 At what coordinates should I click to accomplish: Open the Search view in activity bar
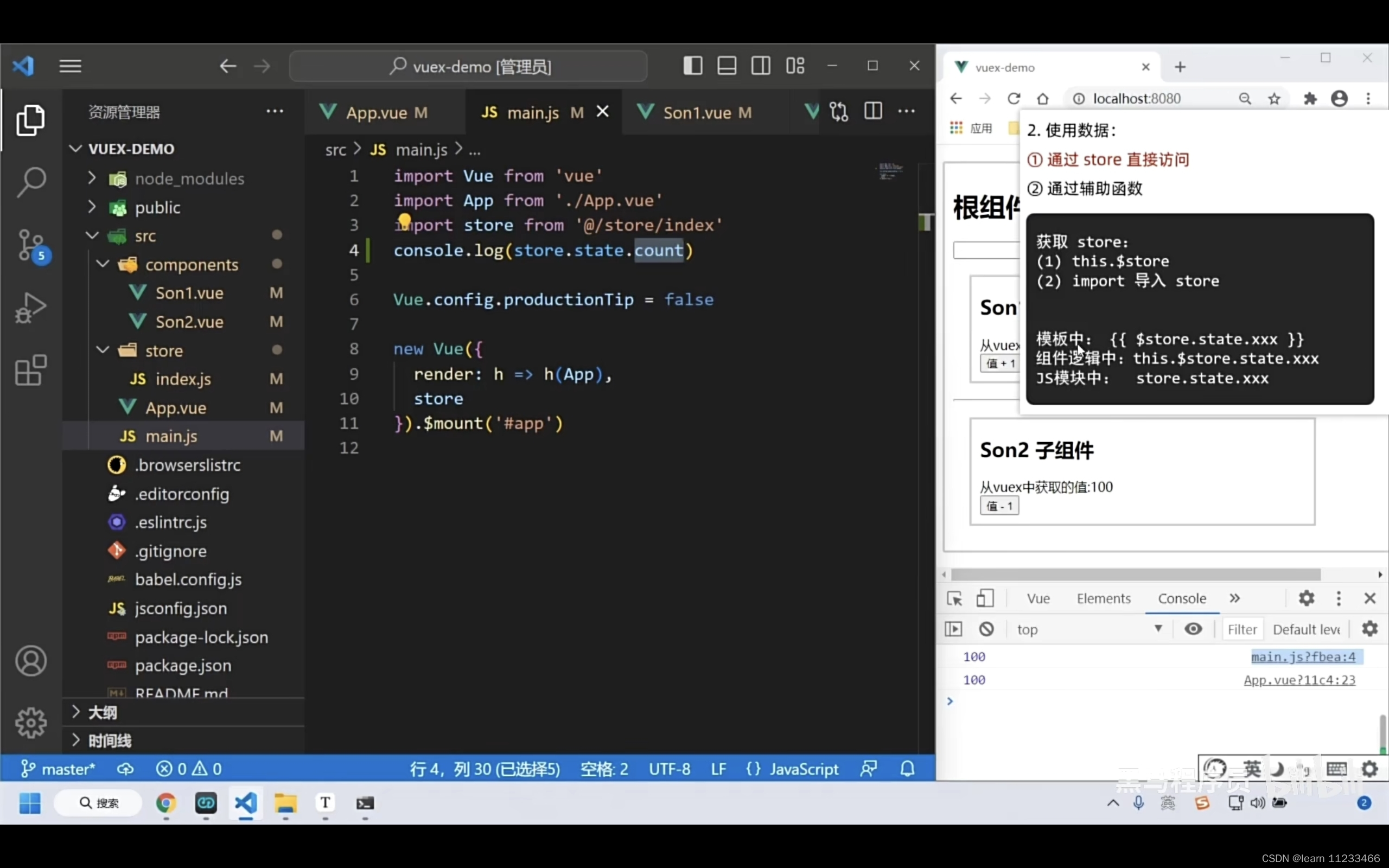click(x=31, y=182)
